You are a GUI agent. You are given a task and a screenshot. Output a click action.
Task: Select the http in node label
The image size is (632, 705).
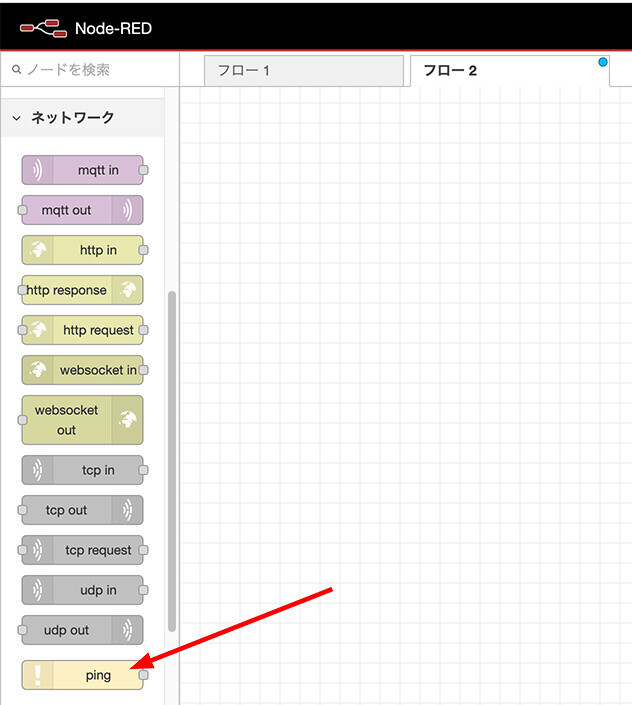[98, 250]
